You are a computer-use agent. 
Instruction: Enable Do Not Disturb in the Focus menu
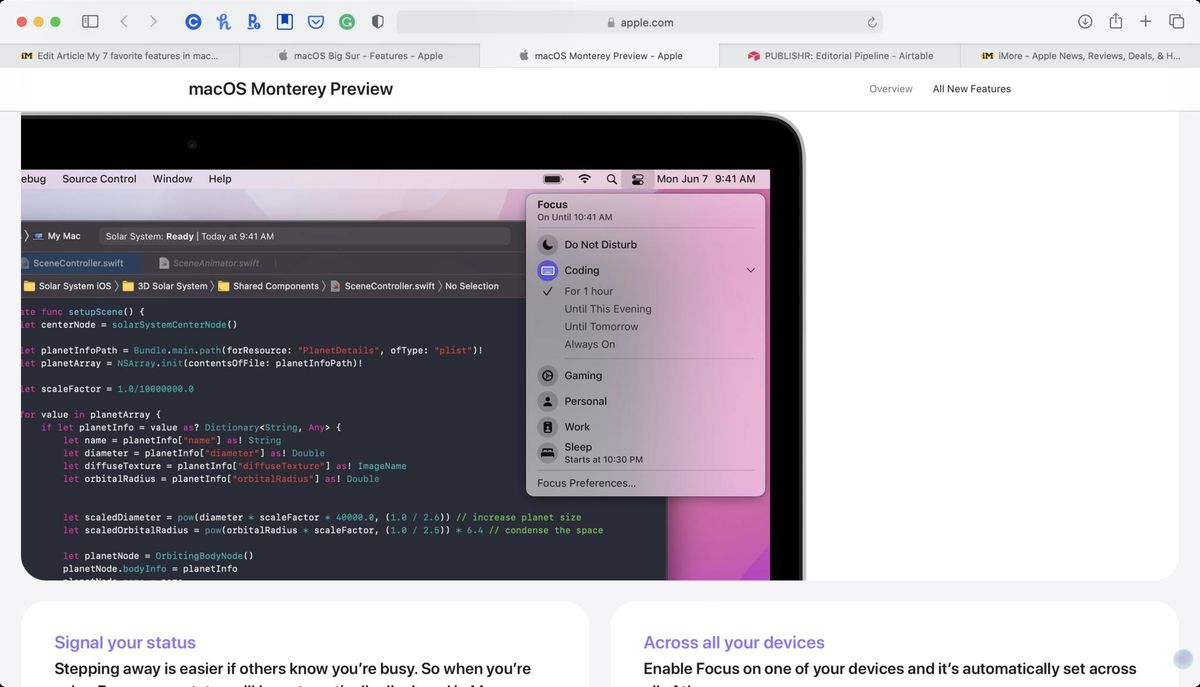point(600,244)
